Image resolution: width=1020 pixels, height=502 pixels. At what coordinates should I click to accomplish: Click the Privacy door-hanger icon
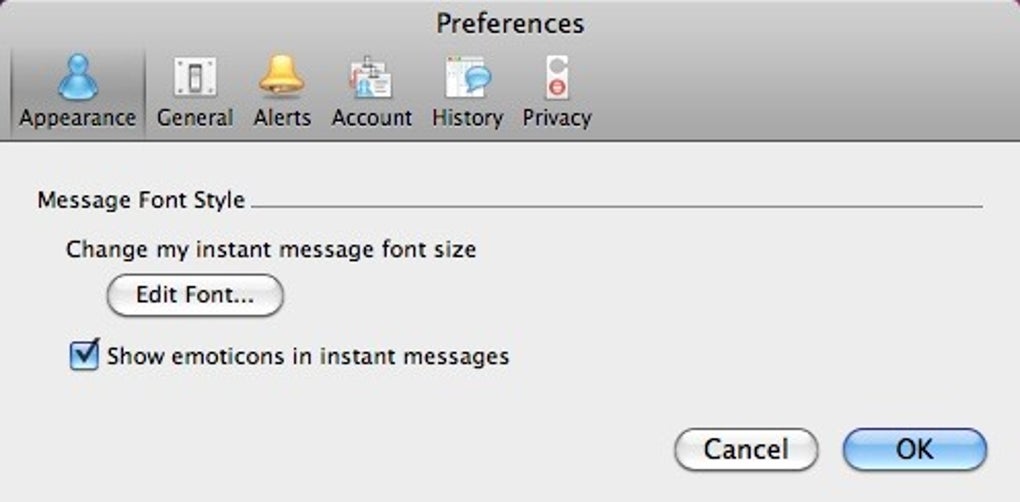pos(556,77)
